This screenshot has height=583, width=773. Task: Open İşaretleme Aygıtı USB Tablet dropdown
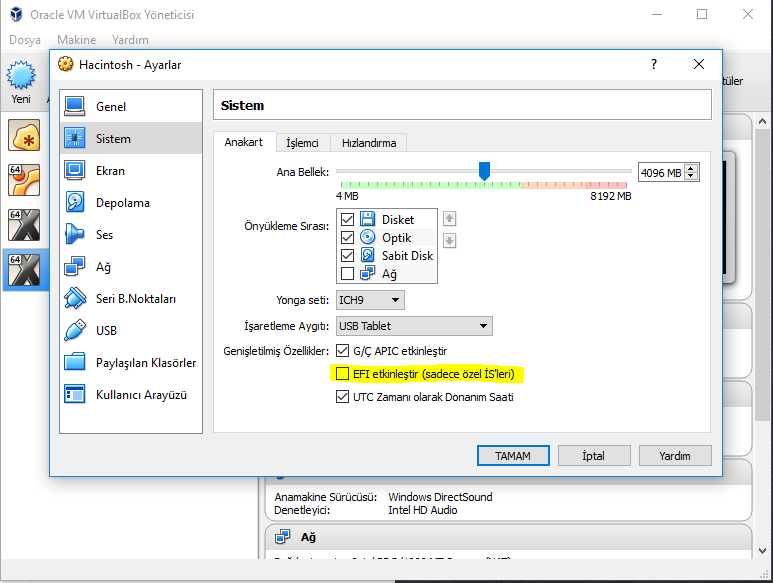tap(414, 326)
